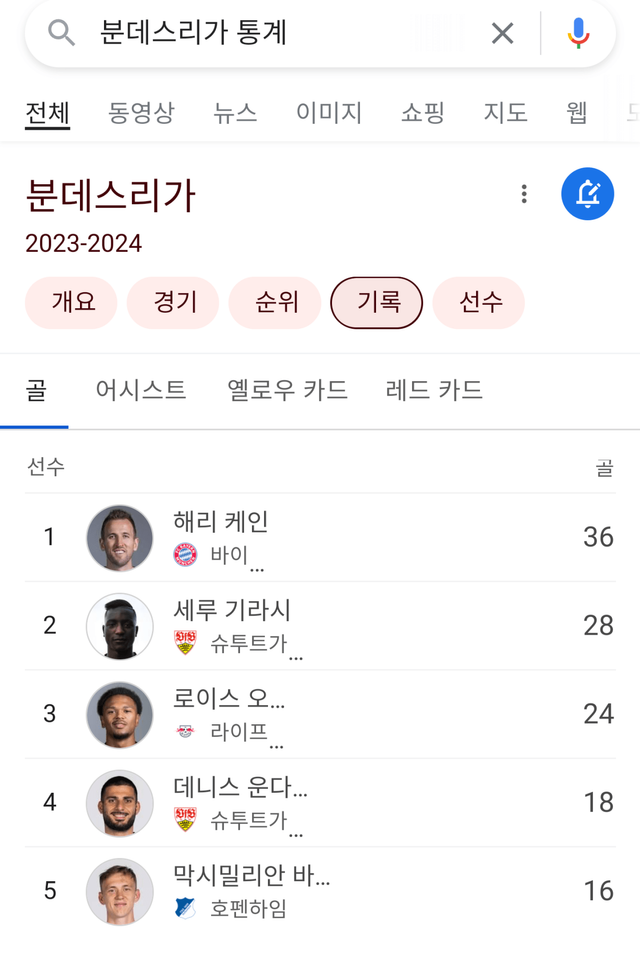Screen dimensions: 640x953
Task: Clear the search query with X
Action: [x=502, y=34]
